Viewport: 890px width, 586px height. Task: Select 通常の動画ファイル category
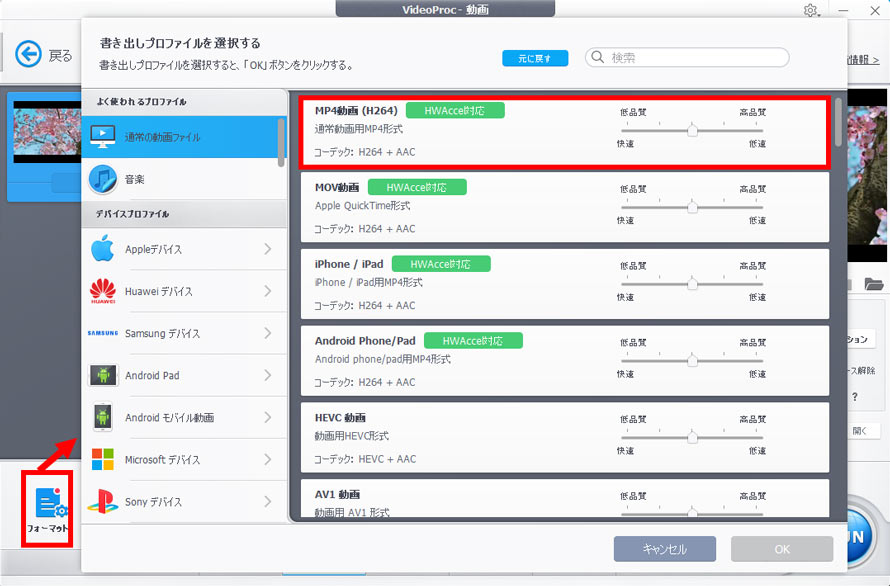coord(184,137)
